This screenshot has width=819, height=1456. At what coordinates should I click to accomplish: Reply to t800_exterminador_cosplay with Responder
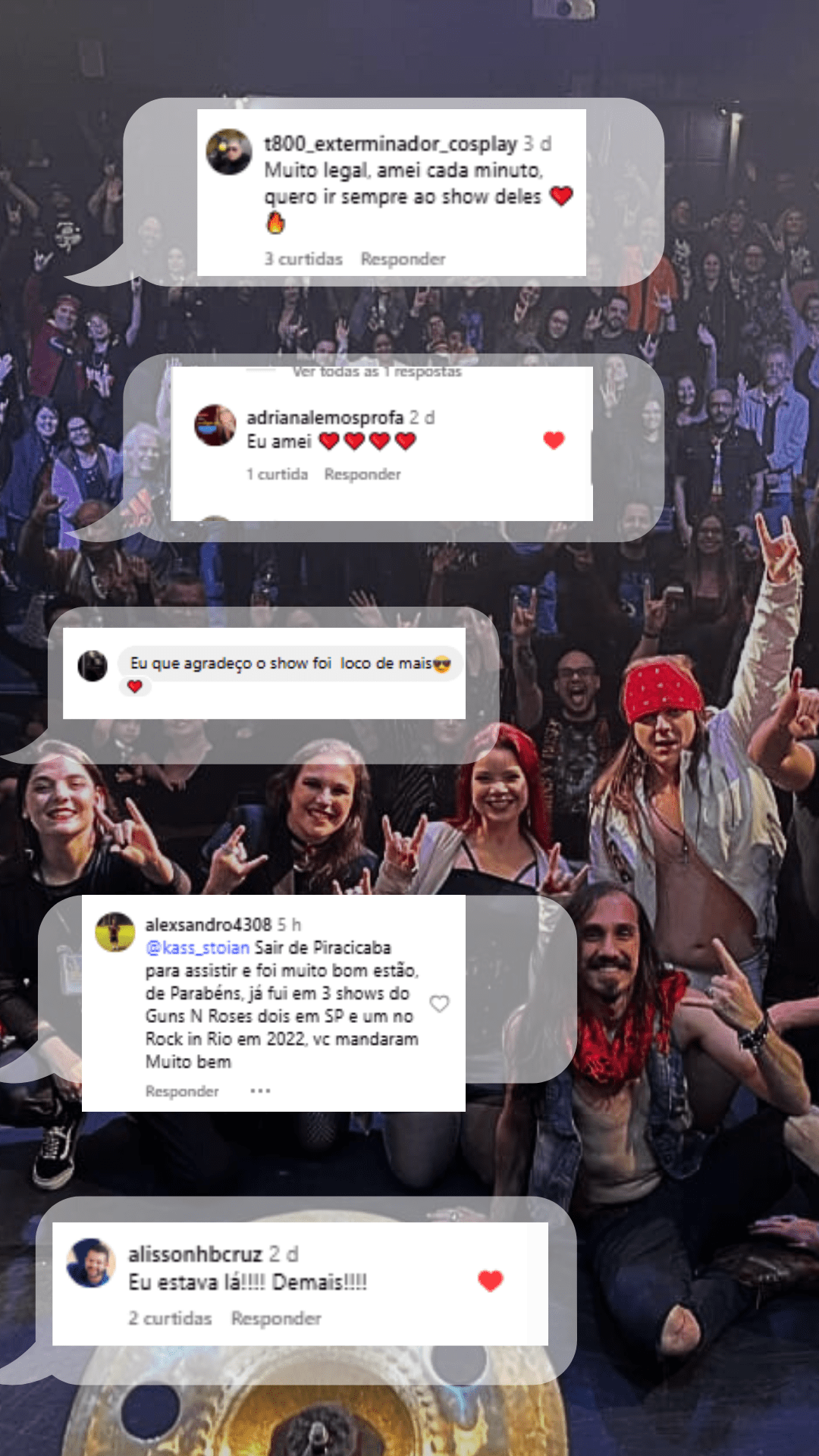tap(403, 259)
